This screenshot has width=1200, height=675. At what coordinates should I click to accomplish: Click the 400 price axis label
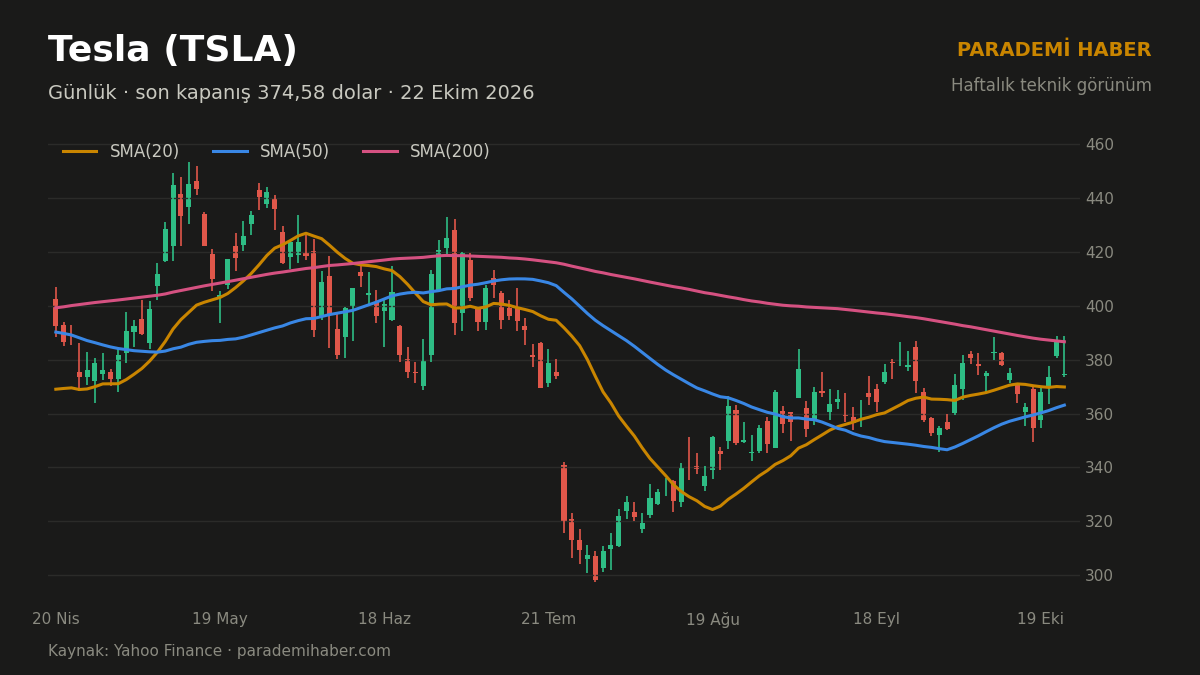pyautogui.click(x=1100, y=306)
